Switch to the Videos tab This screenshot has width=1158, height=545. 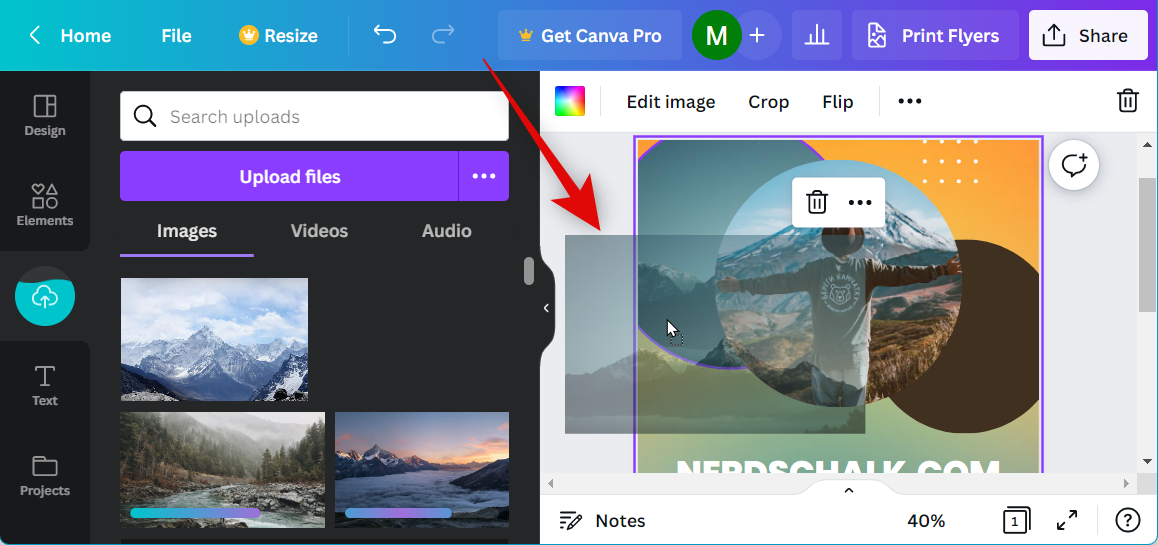coord(319,231)
